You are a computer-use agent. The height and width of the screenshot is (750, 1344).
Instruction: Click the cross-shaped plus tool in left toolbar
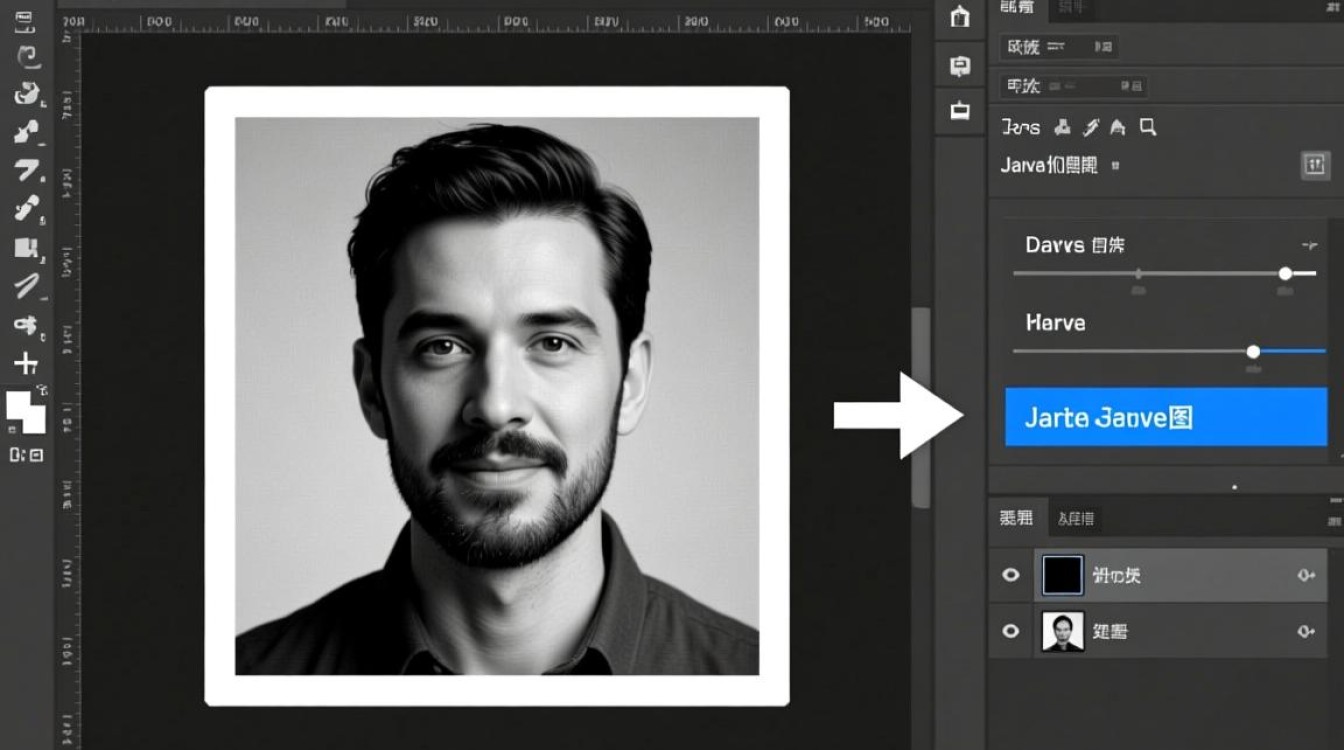(26, 363)
